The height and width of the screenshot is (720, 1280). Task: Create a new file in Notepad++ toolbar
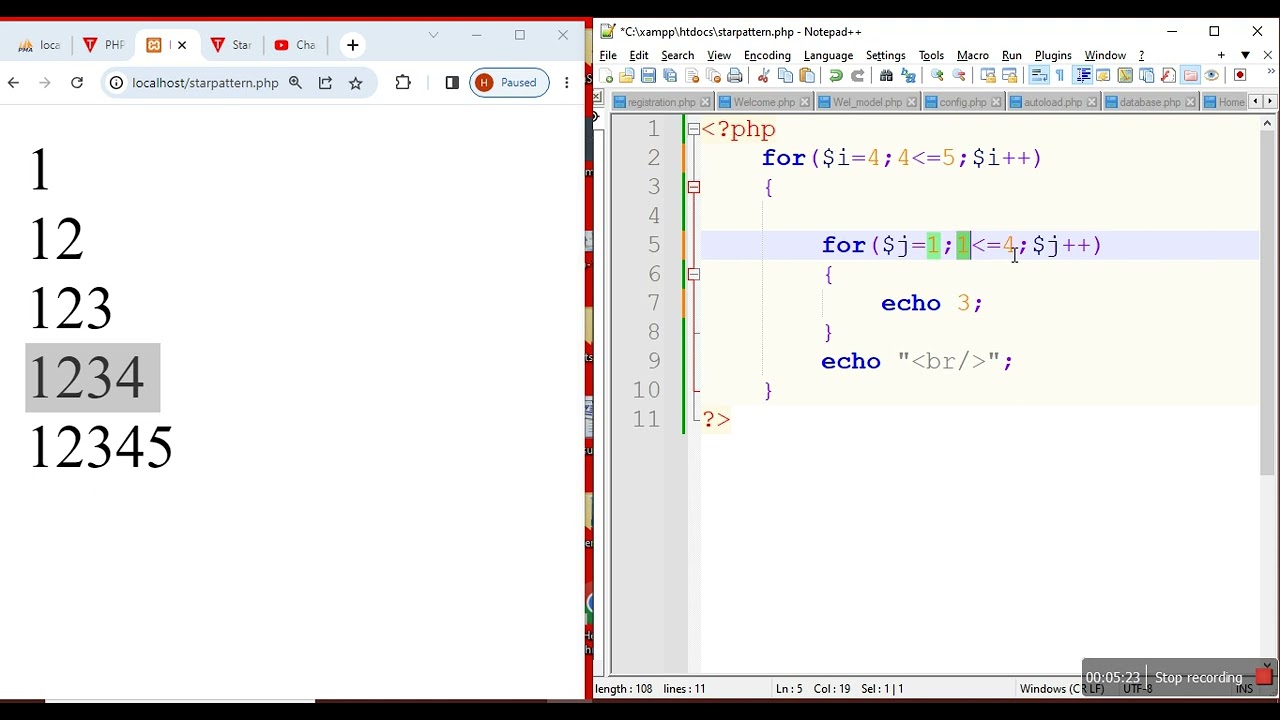coord(606,75)
